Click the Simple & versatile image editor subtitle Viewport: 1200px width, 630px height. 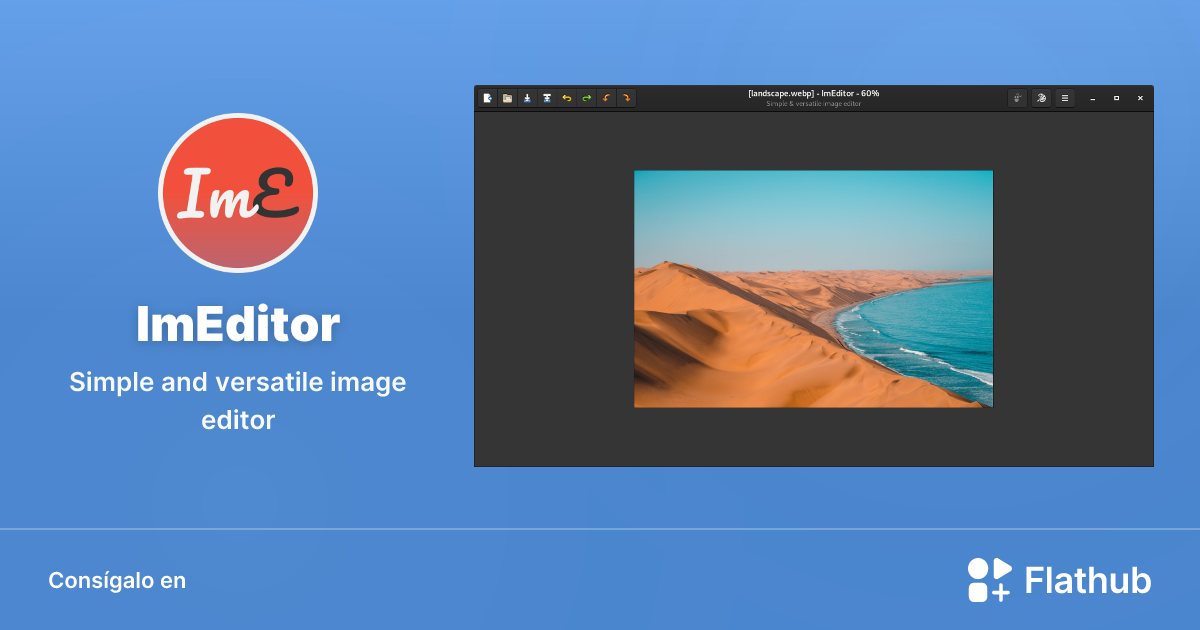[814, 102]
